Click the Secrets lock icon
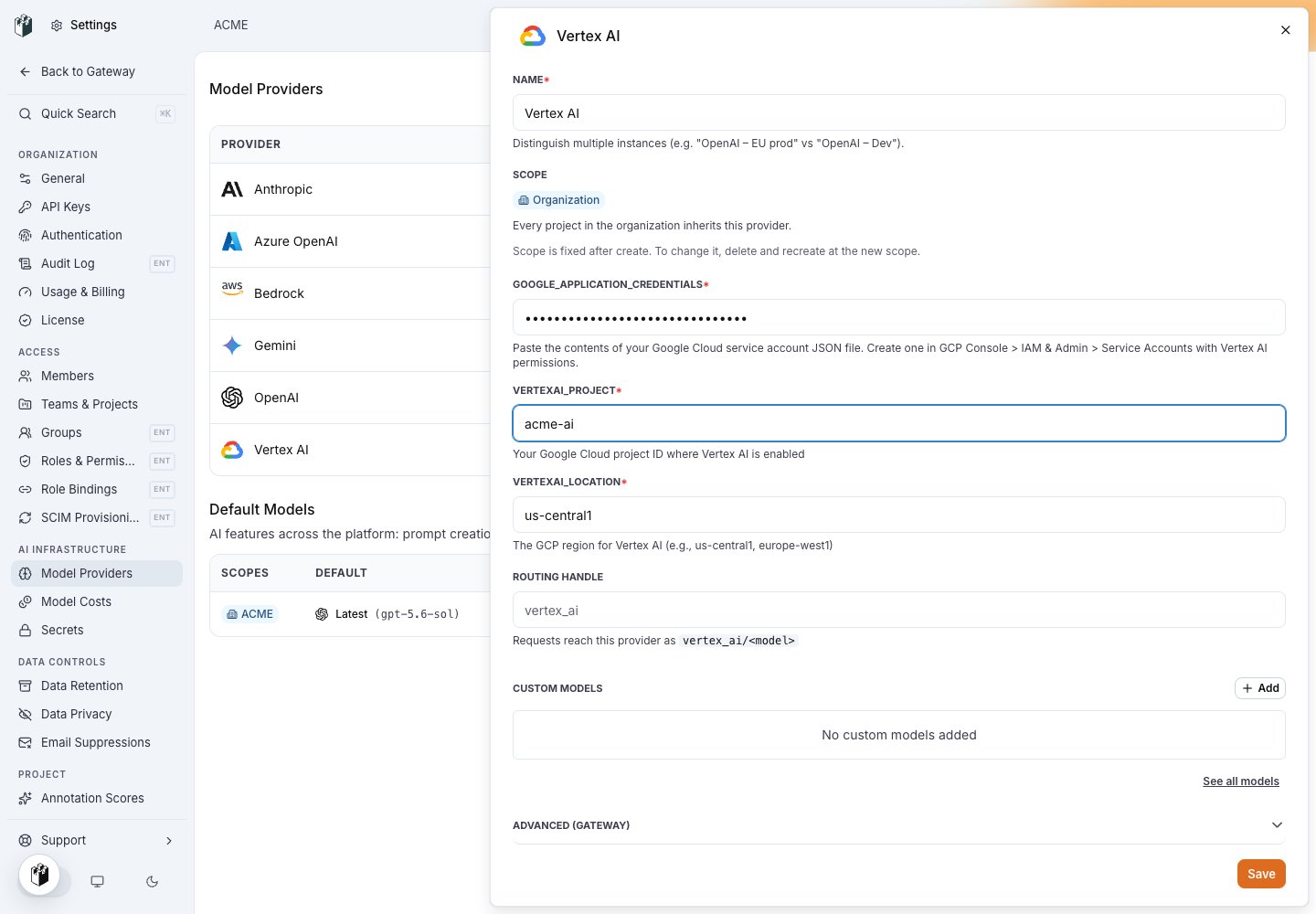1316x914 pixels. 26,630
